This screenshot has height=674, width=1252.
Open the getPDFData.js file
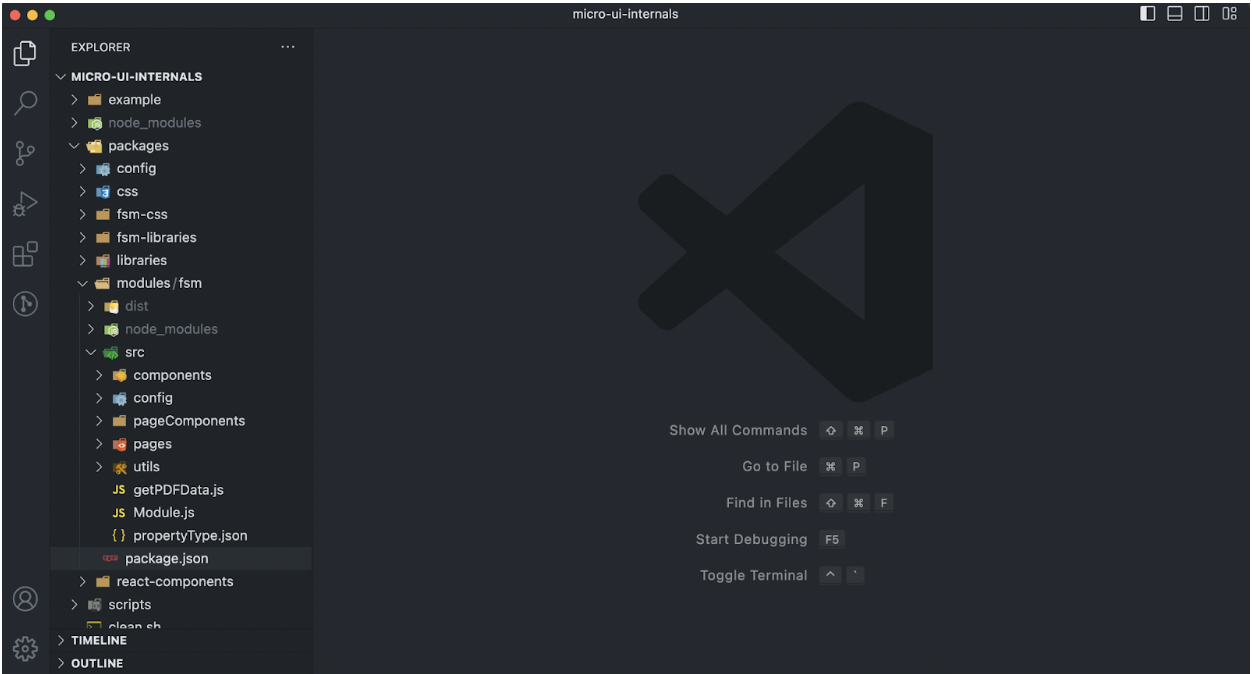click(178, 490)
